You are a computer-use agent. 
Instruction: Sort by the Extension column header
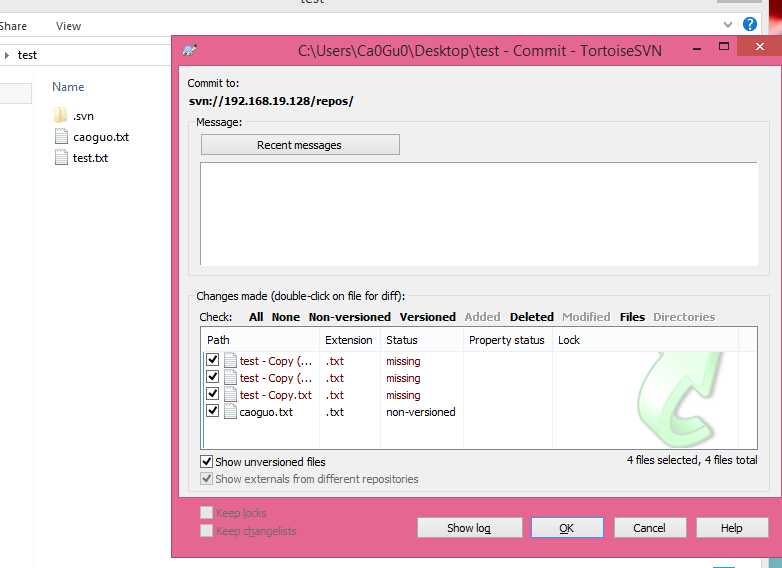coord(349,340)
